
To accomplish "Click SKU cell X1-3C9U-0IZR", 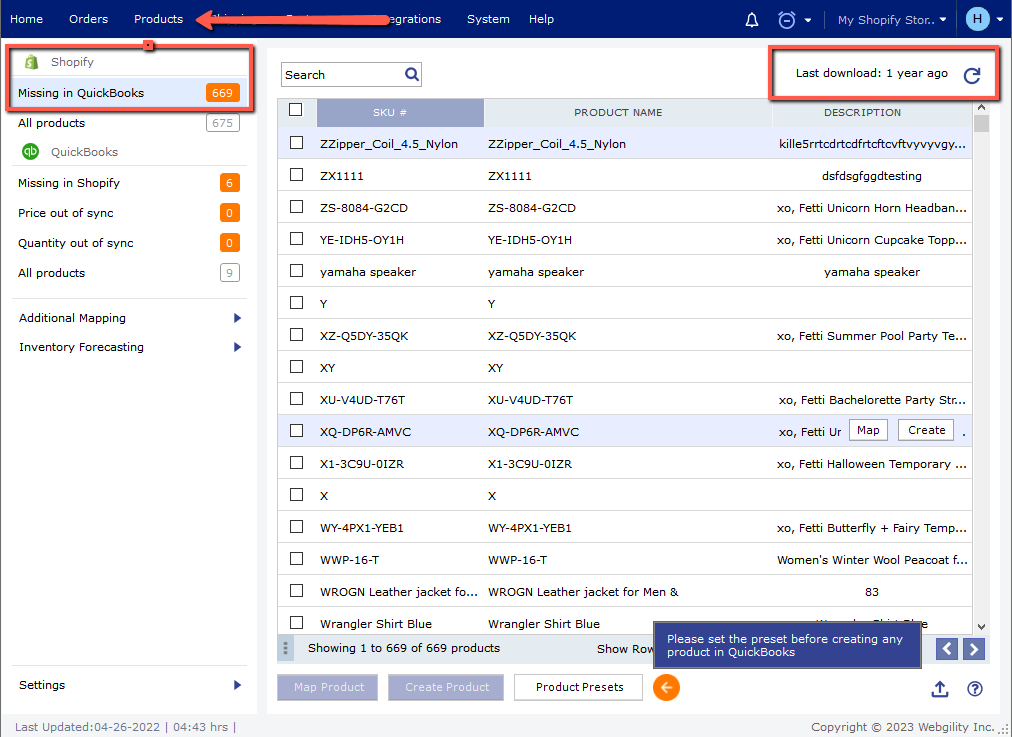I will 361,464.
